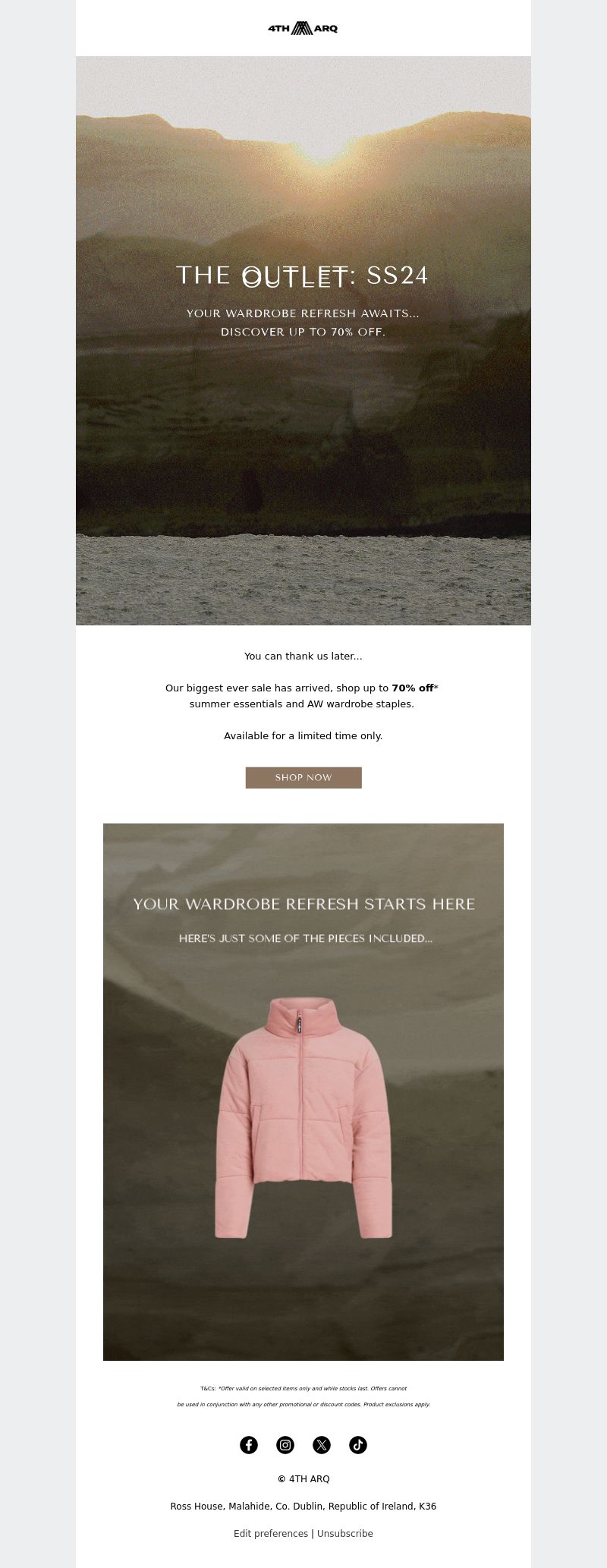Open the Facebook social icon
Image resolution: width=607 pixels, height=1568 pixels.
(249, 1445)
